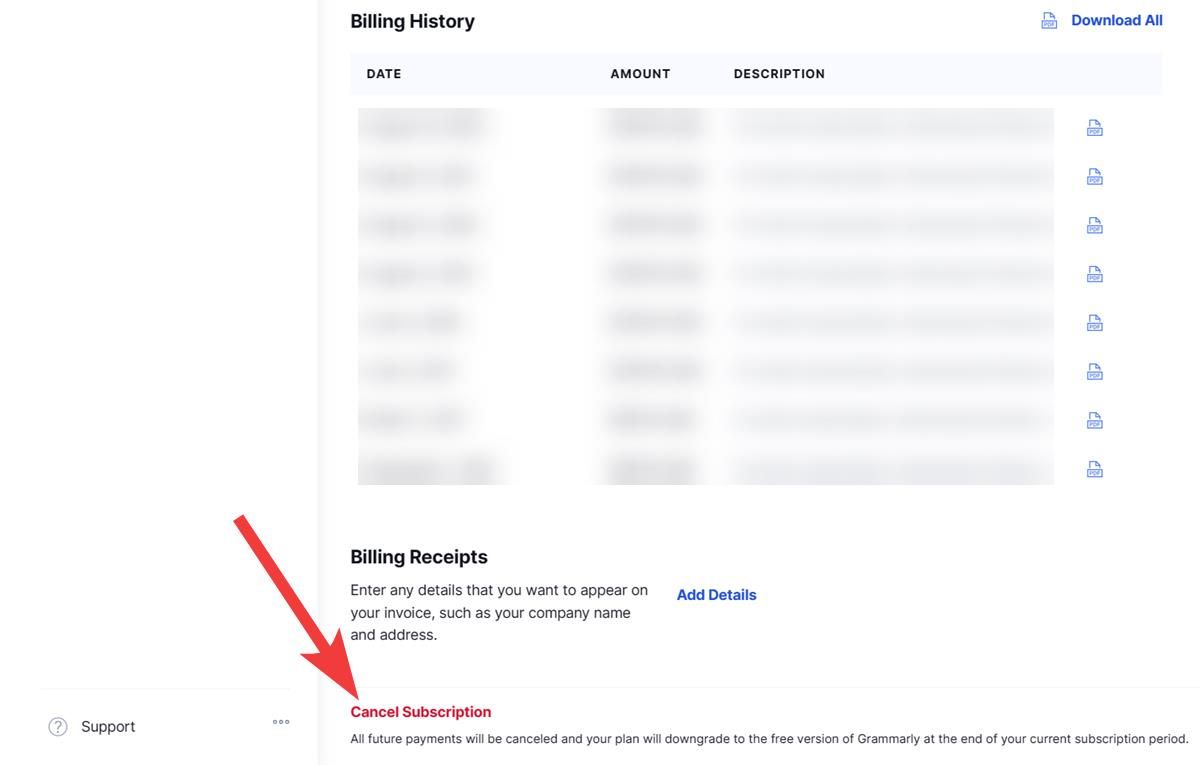Download the last invoice PDF in the list

click(x=1094, y=468)
